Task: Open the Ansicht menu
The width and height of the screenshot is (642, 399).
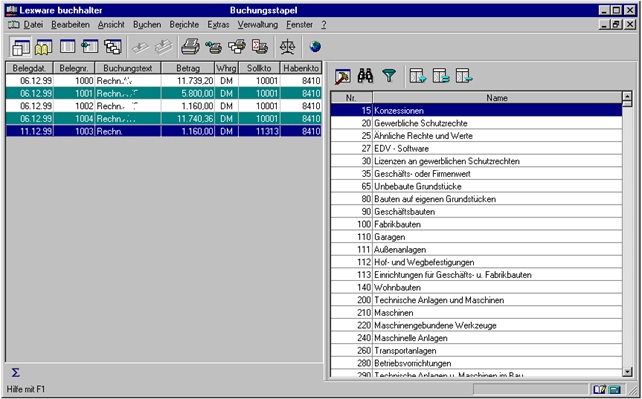Action: point(111,25)
